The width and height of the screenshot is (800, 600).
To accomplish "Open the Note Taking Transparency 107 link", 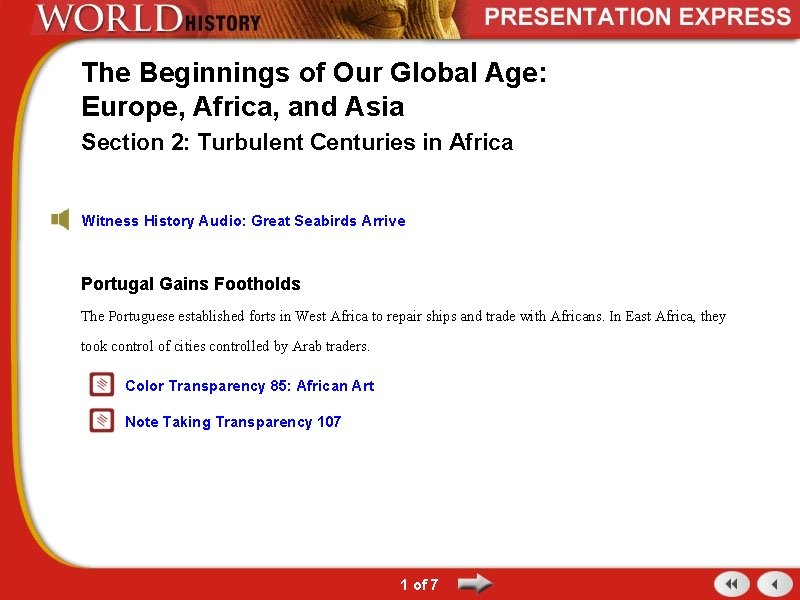I will point(233,422).
